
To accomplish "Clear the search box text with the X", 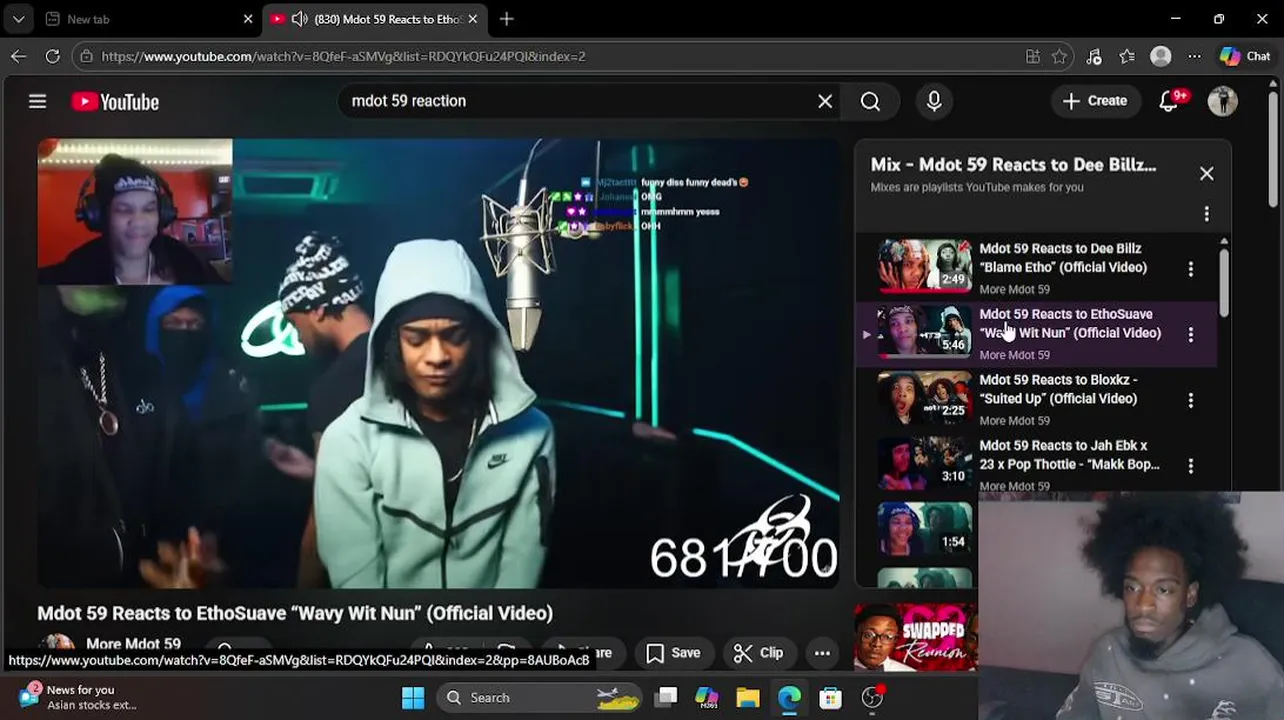I will pos(825,101).
